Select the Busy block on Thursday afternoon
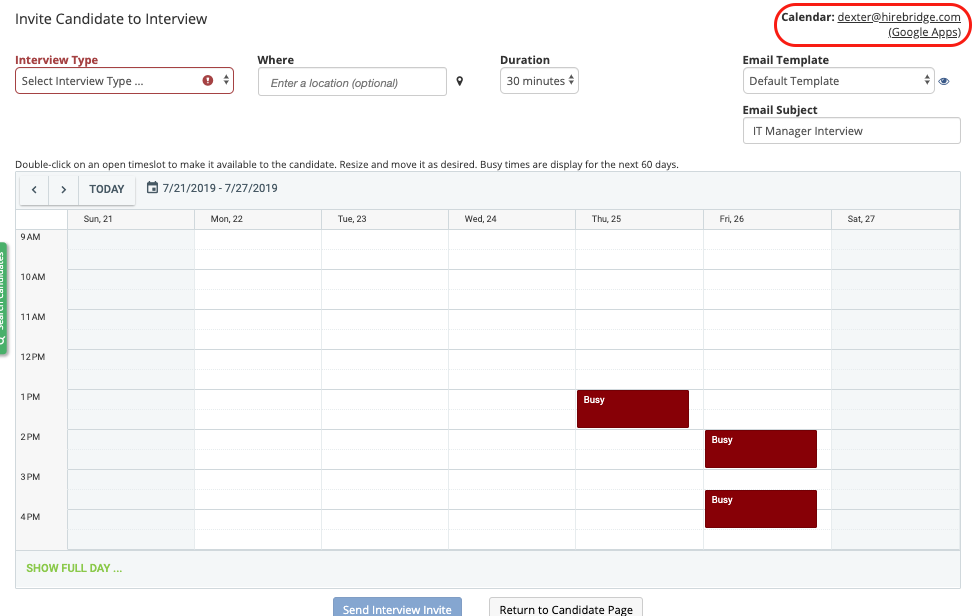This screenshot has width=976, height=616. pyautogui.click(x=632, y=408)
